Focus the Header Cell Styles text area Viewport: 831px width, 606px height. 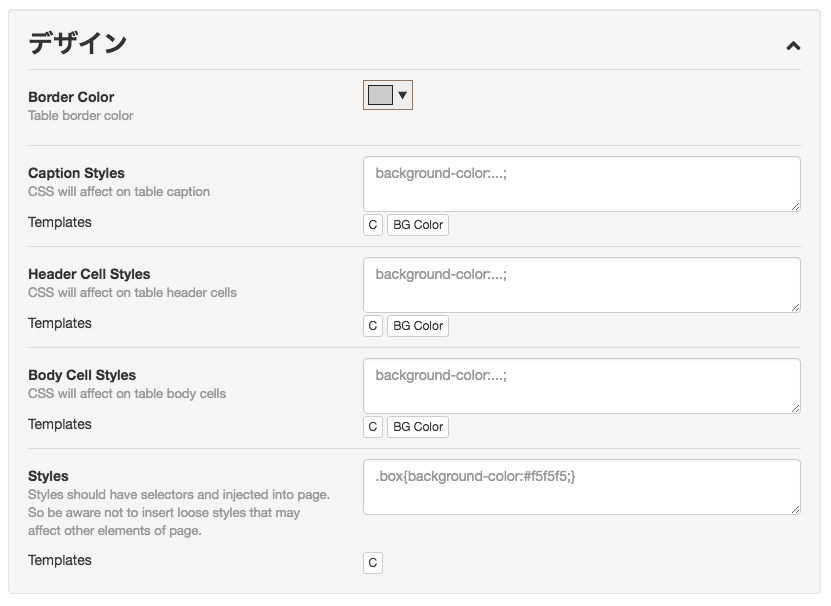point(581,285)
